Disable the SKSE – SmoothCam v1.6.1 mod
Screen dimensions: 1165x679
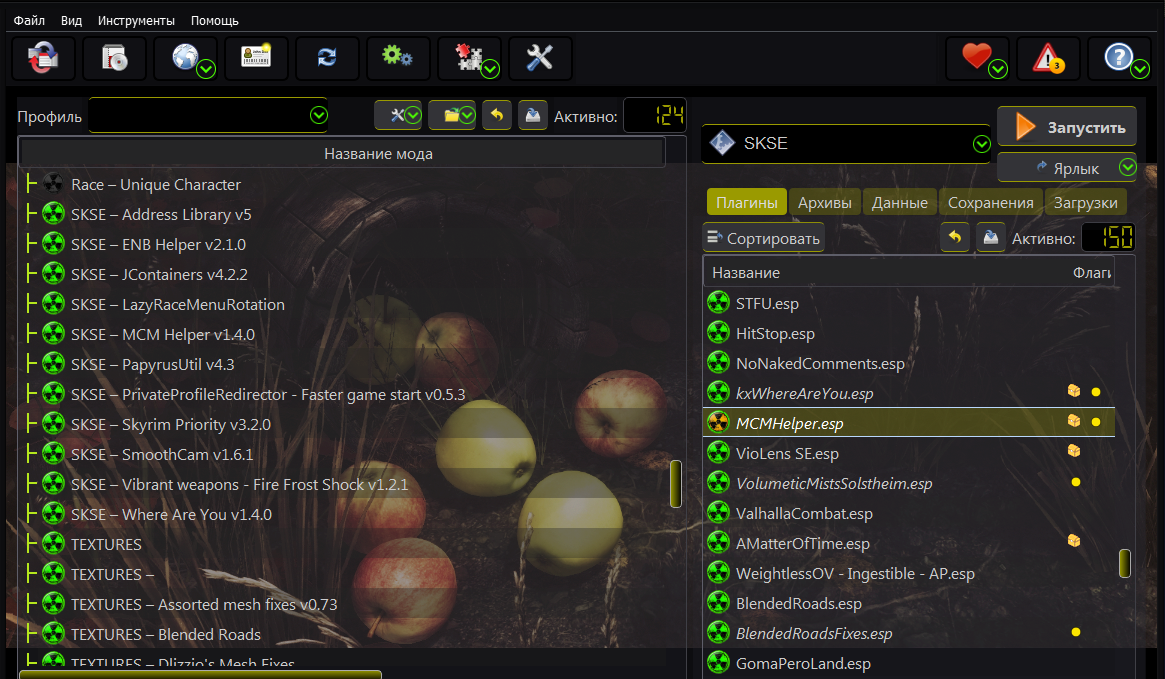click(53, 454)
